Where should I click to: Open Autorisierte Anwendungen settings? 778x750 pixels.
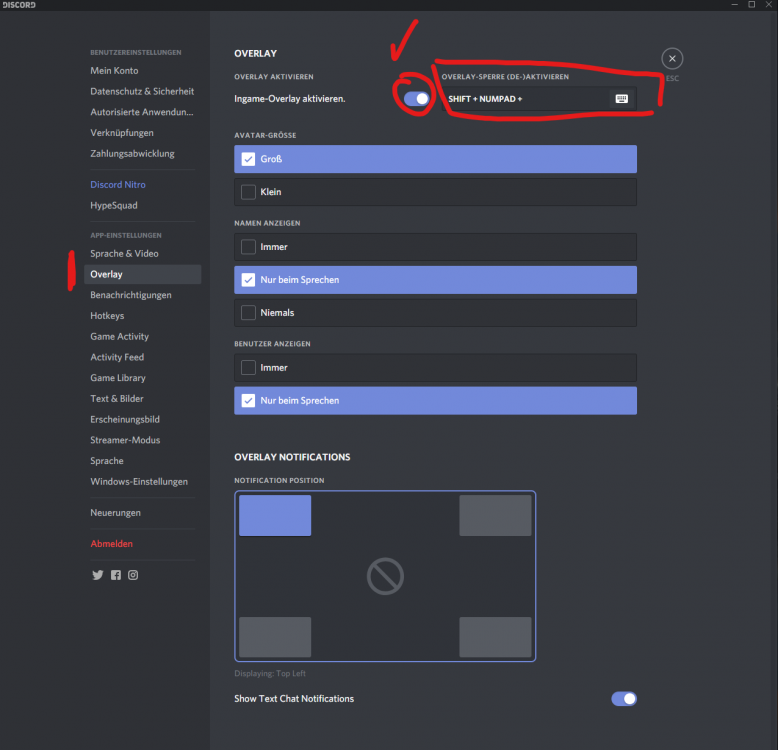click(142, 112)
